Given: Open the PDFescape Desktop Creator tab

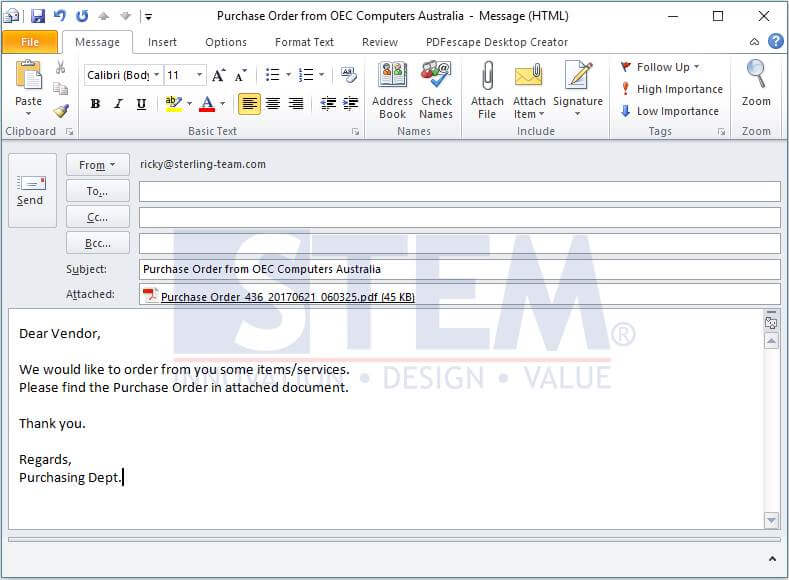Looking at the screenshot, I should pyautogui.click(x=497, y=42).
